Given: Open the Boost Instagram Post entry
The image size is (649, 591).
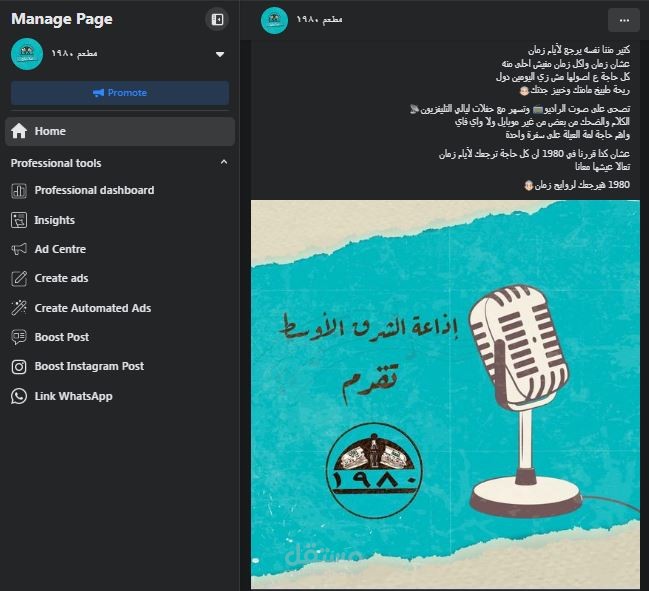Looking at the screenshot, I should (120, 367).
